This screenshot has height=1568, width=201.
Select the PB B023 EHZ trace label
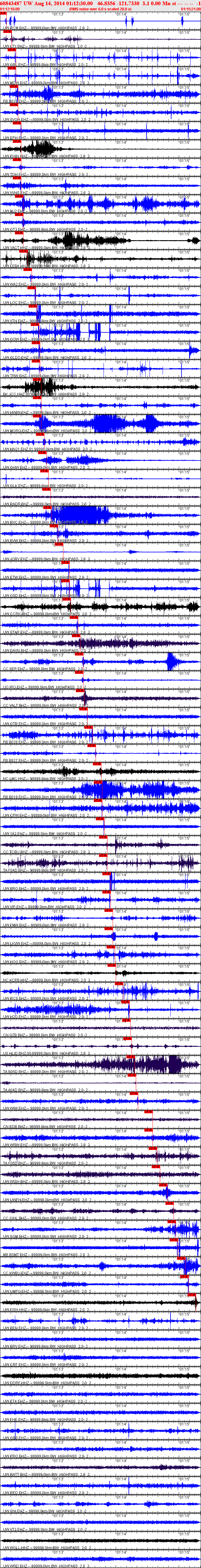(46, 101)
